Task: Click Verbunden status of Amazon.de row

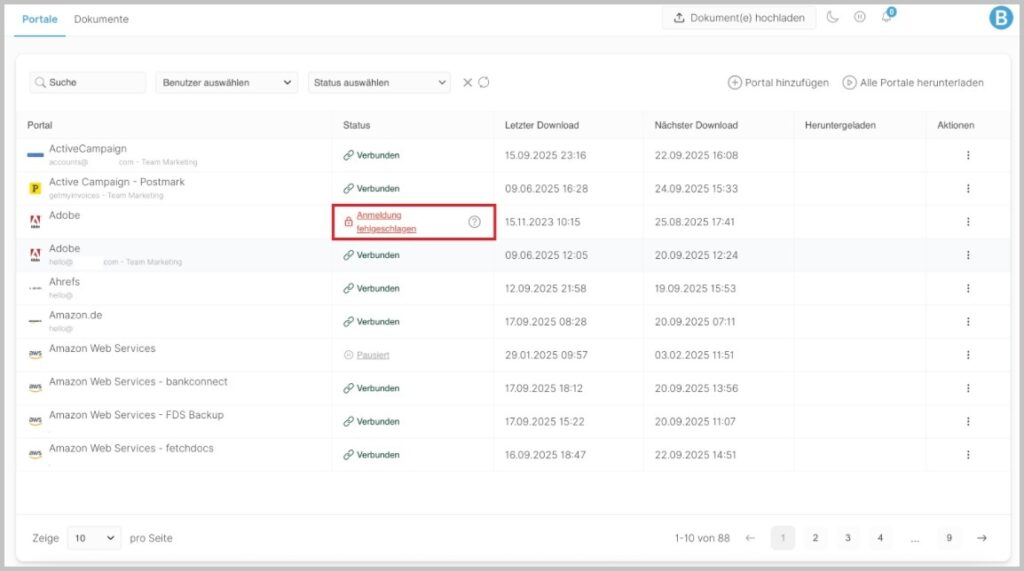Action: click(x=372, y=321)
